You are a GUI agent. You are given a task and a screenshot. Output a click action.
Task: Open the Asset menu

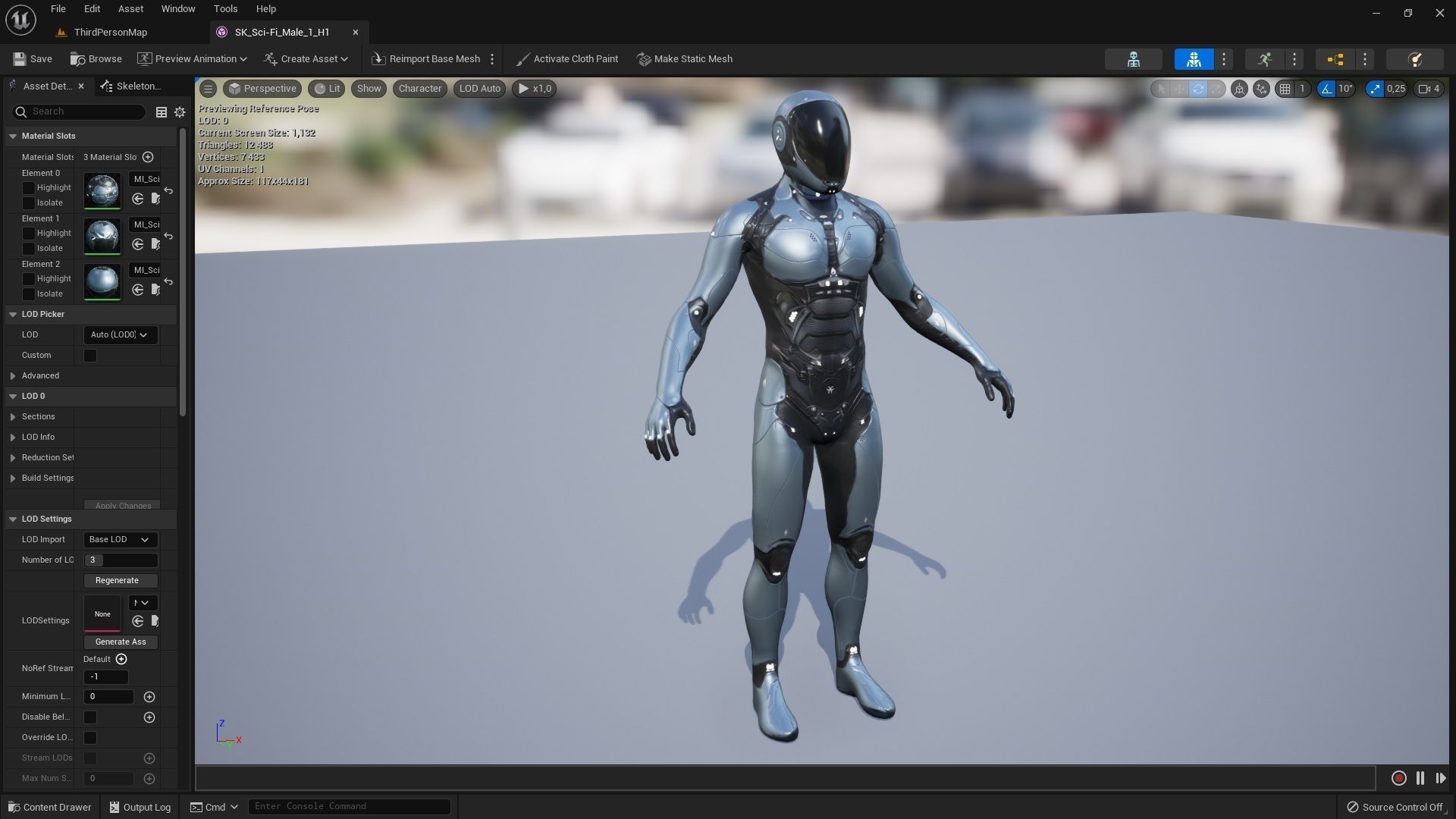[130, 9]
